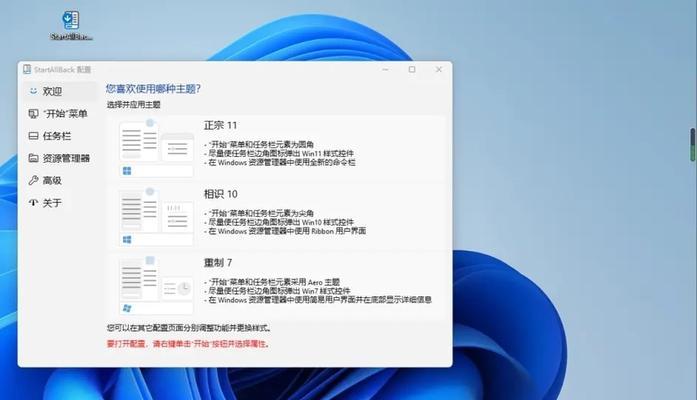The height and width of the screenshot is (400, 697).
Task: Apply the 相识 10 theme title
Action: (220, 194)
